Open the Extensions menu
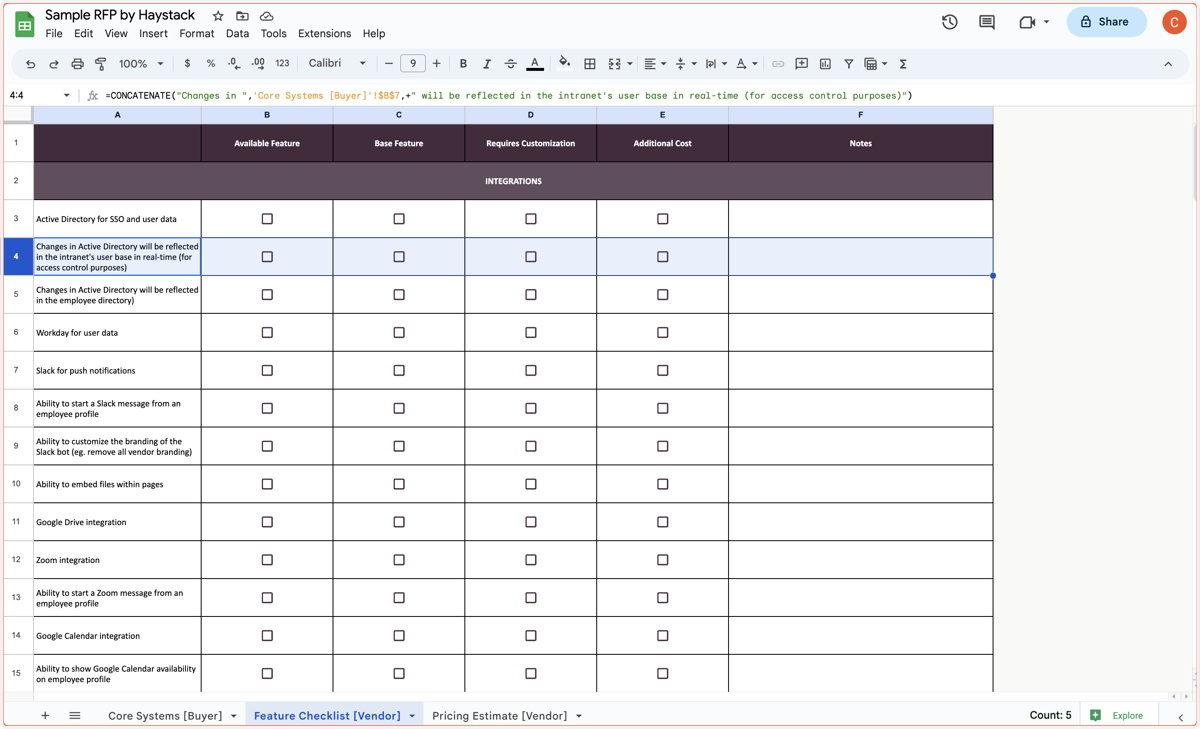Viewport: 1200px width, 729px height. 324,34
